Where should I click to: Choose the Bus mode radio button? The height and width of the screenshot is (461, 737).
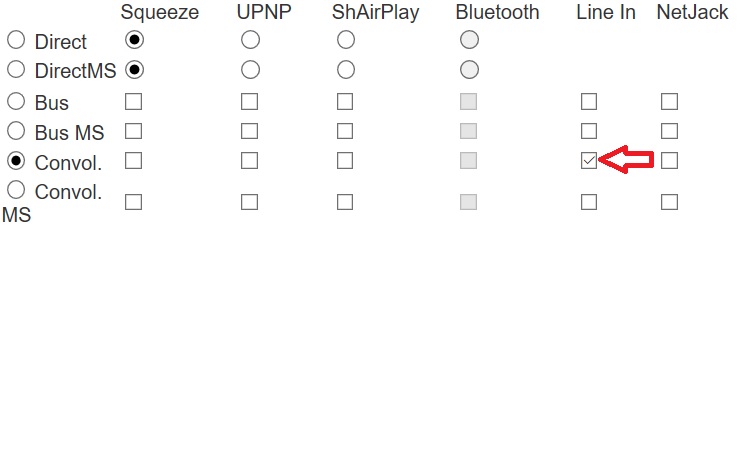pos(16,101)
